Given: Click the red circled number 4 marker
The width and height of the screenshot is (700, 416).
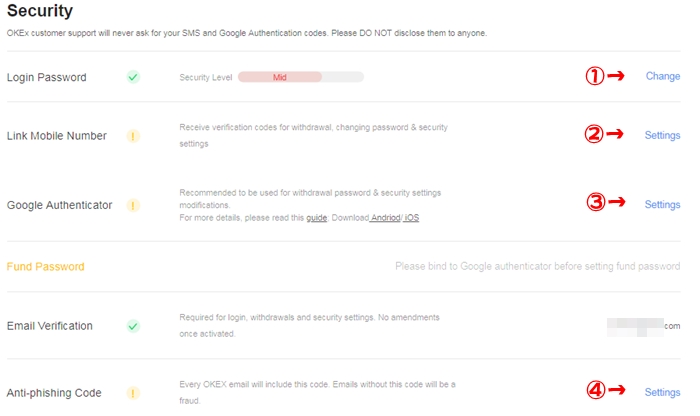Looking at the screenshot, I should click(x=596, y=390).
